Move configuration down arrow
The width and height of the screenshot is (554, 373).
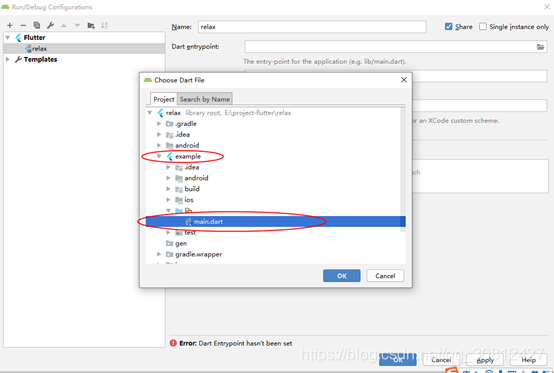(77, 25)
